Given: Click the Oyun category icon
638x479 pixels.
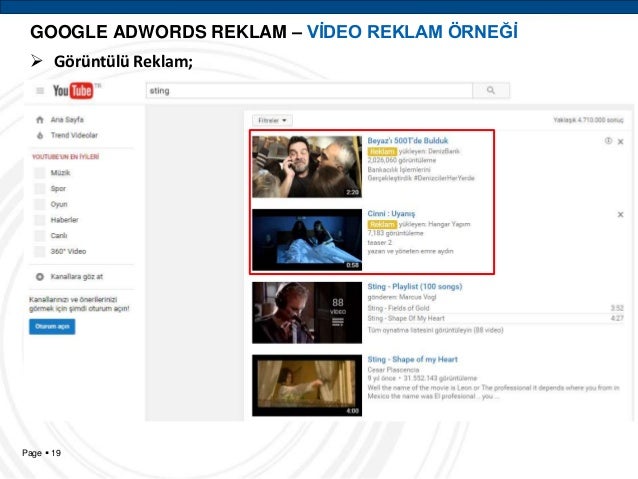Looking at the screenshot, I should tap(40, 204).
